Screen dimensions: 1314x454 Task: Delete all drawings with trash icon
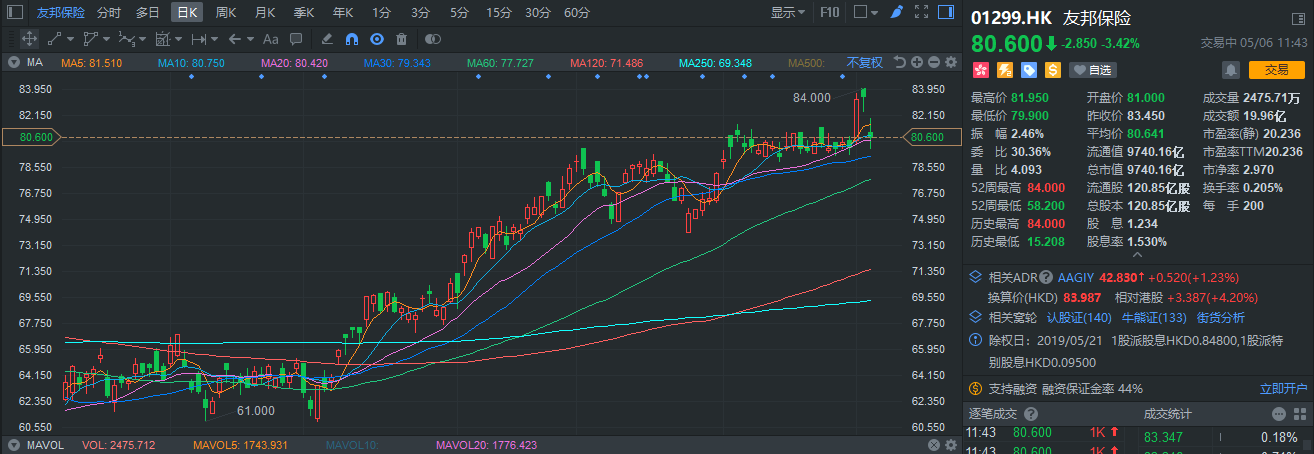401,39
